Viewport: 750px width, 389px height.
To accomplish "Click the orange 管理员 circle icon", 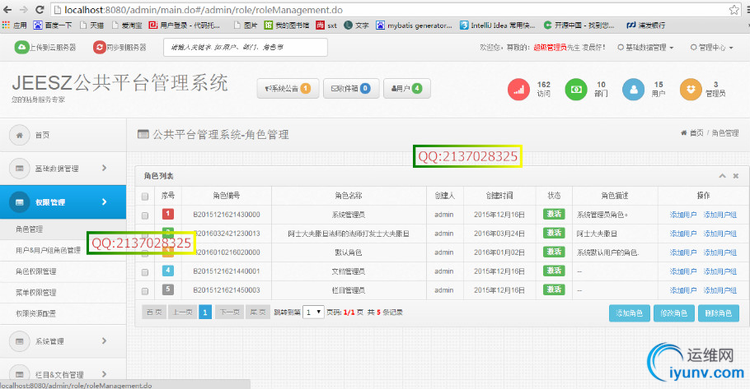I will tap(691, 89).
